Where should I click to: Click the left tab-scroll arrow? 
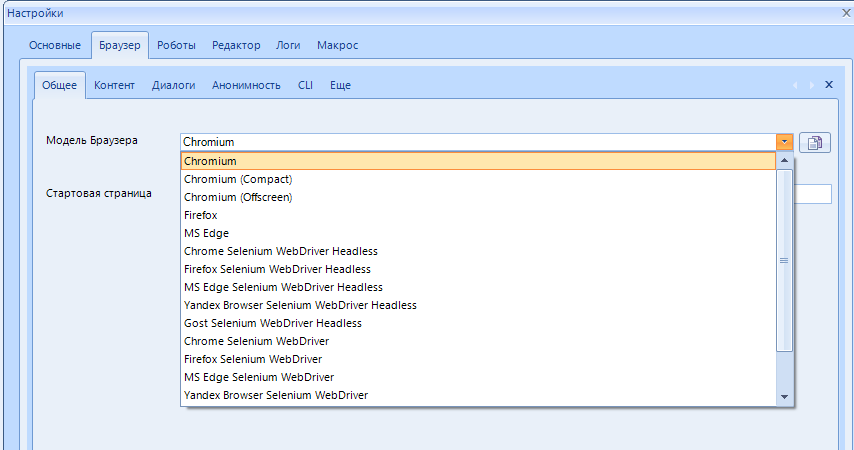click(795, 85)
